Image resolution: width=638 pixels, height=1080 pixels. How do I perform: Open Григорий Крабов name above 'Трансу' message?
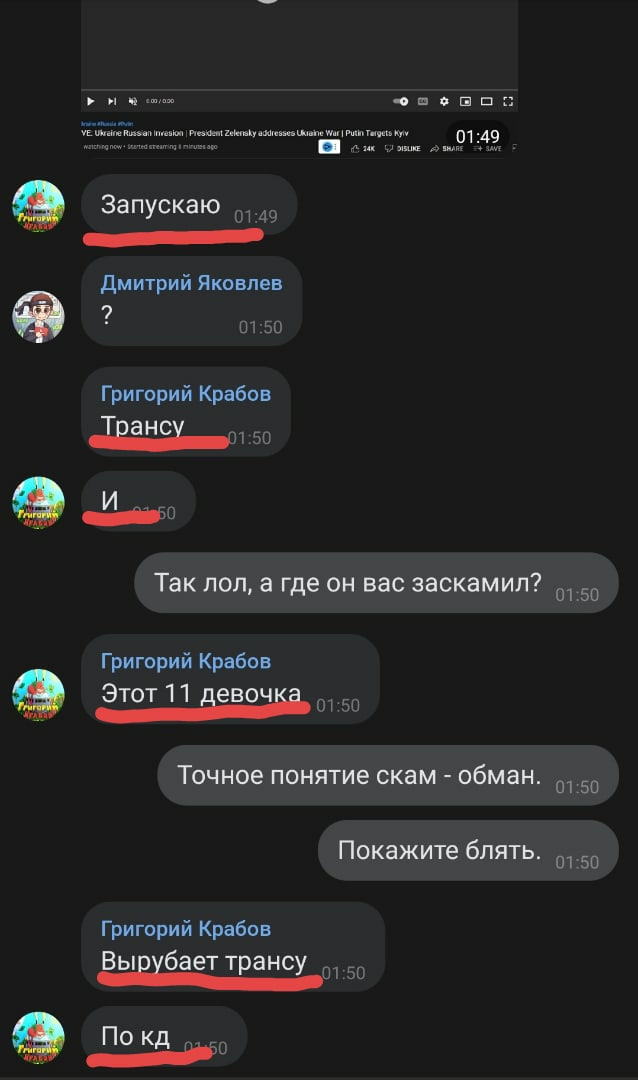pos(186,394)
